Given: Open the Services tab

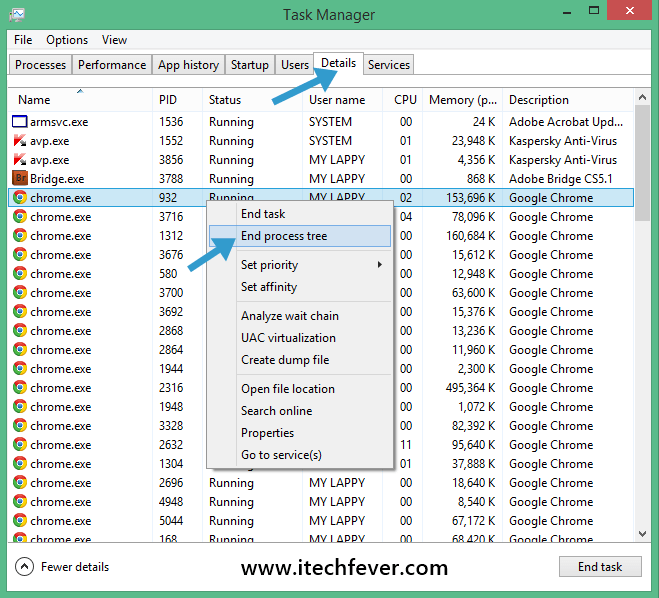Looking at the screenshot, I should (x=389, y=65).
